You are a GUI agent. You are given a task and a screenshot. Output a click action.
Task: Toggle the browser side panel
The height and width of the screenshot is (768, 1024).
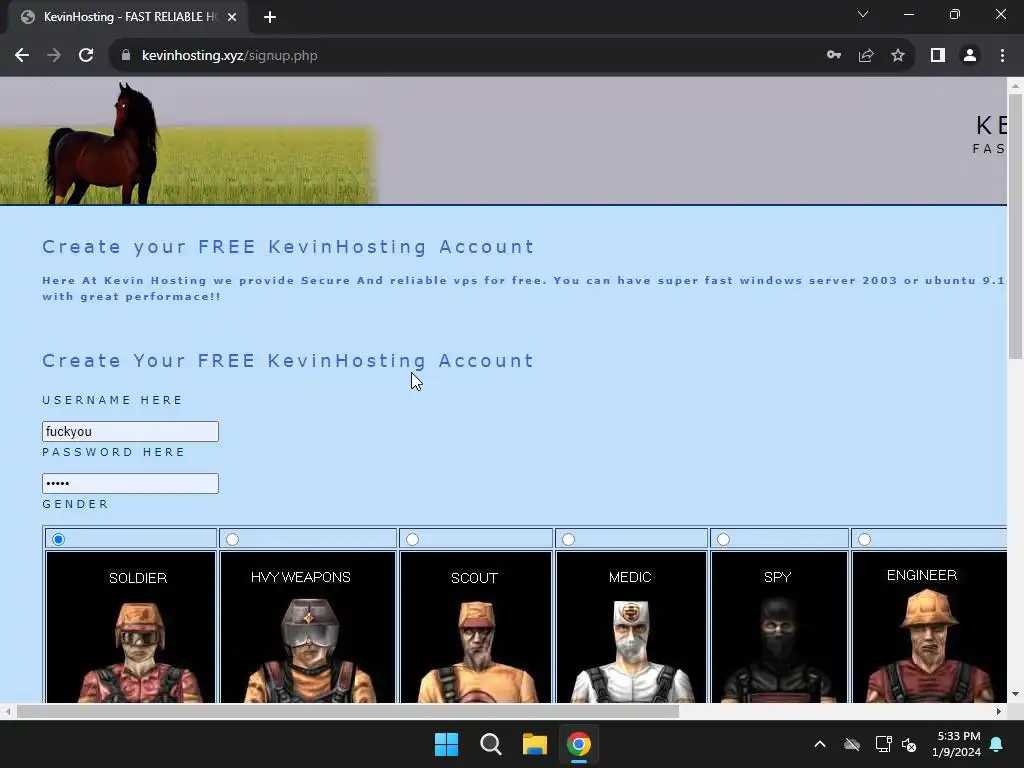tap(938, 56)
